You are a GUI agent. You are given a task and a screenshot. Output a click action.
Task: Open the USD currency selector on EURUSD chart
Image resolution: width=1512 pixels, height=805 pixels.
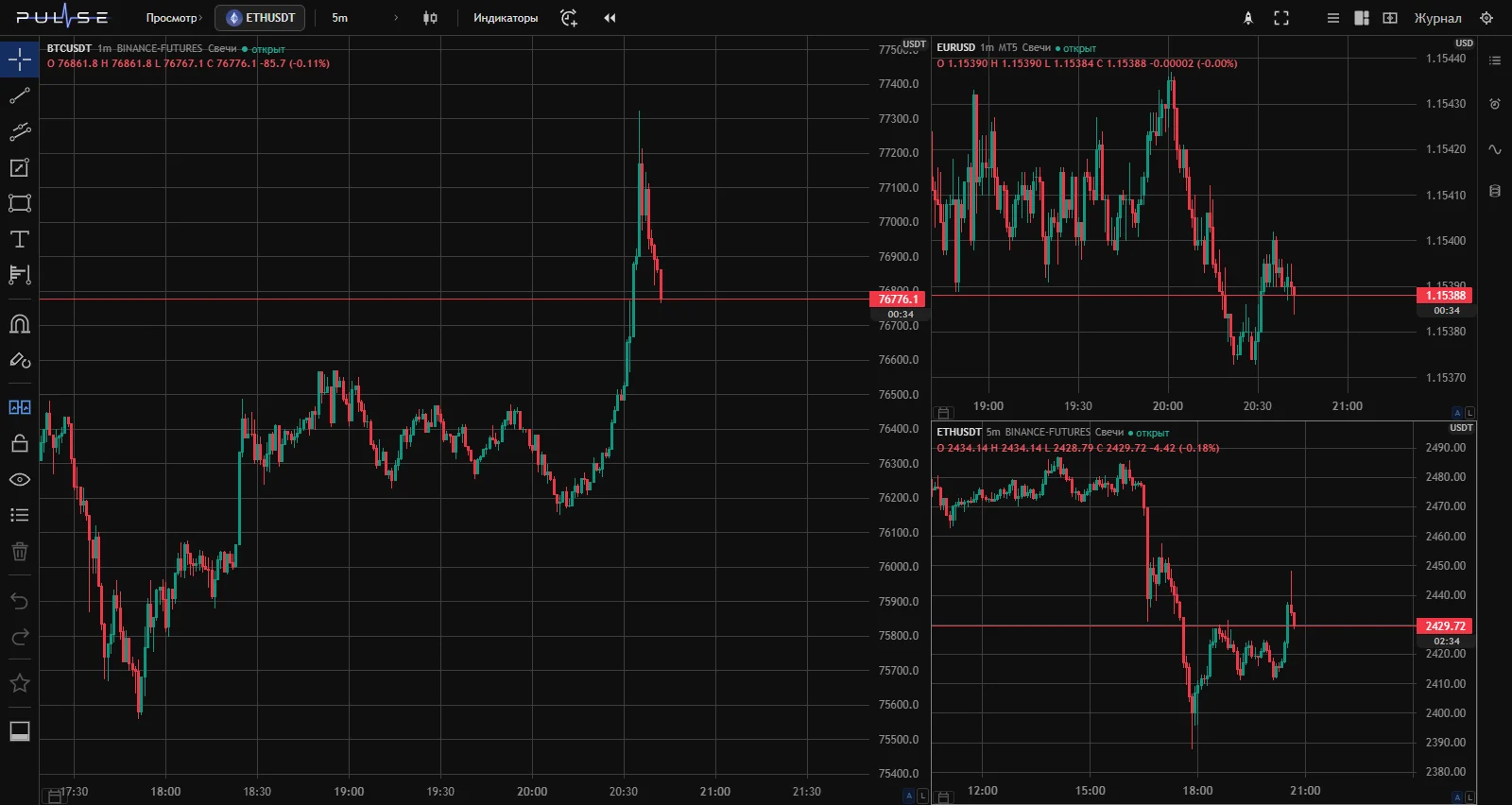point(1464,43)
